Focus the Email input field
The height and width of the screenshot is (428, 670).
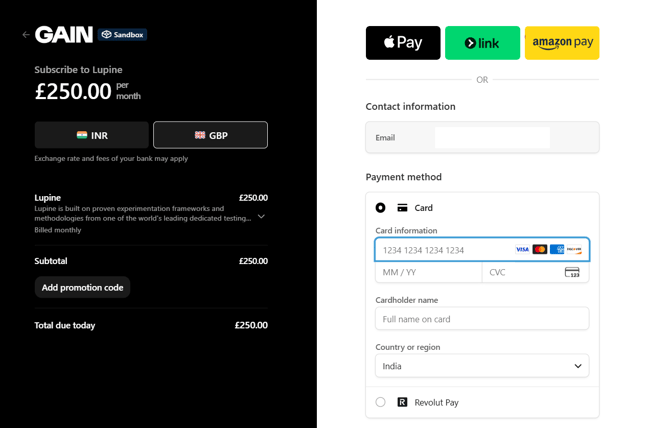482,138
